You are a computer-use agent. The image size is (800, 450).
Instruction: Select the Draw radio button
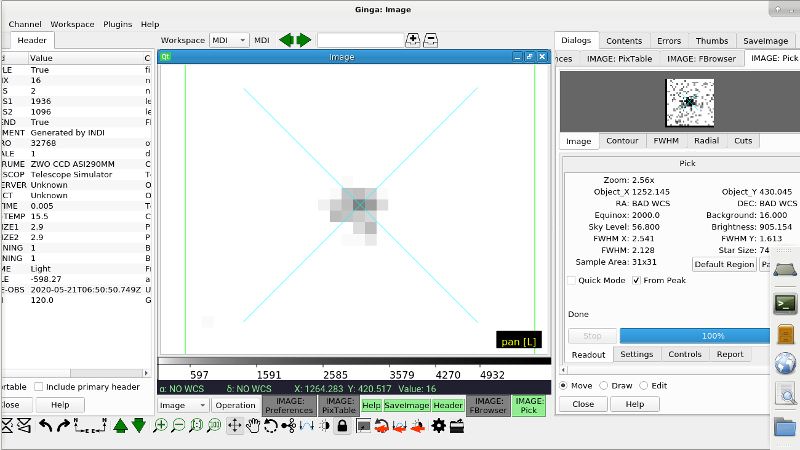pyautogui.click(x=604, y=385)
